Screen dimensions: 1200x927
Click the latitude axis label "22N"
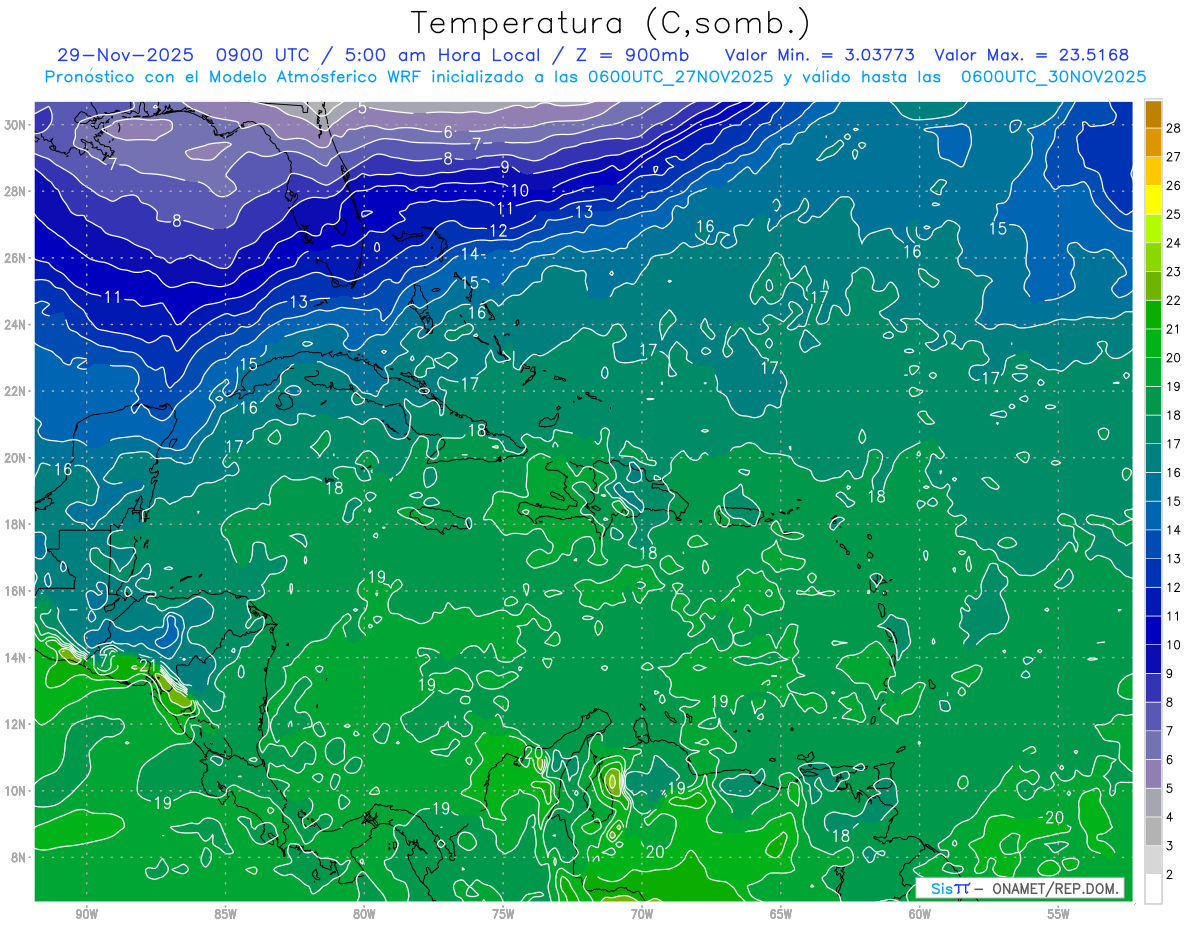[x=15, y=391]
